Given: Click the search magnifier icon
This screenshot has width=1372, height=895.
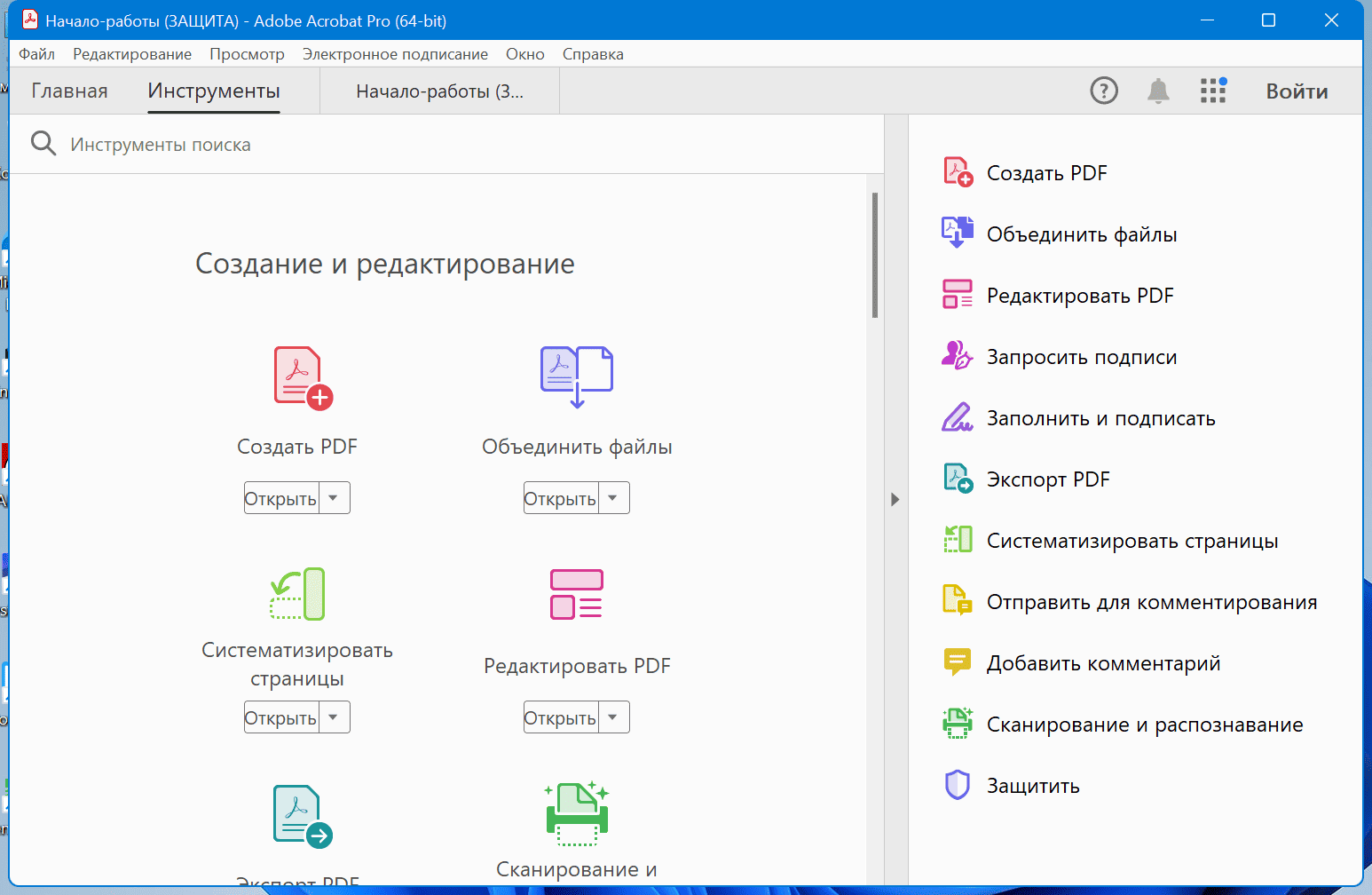Looking at the screenshot, I should [43, 143].
